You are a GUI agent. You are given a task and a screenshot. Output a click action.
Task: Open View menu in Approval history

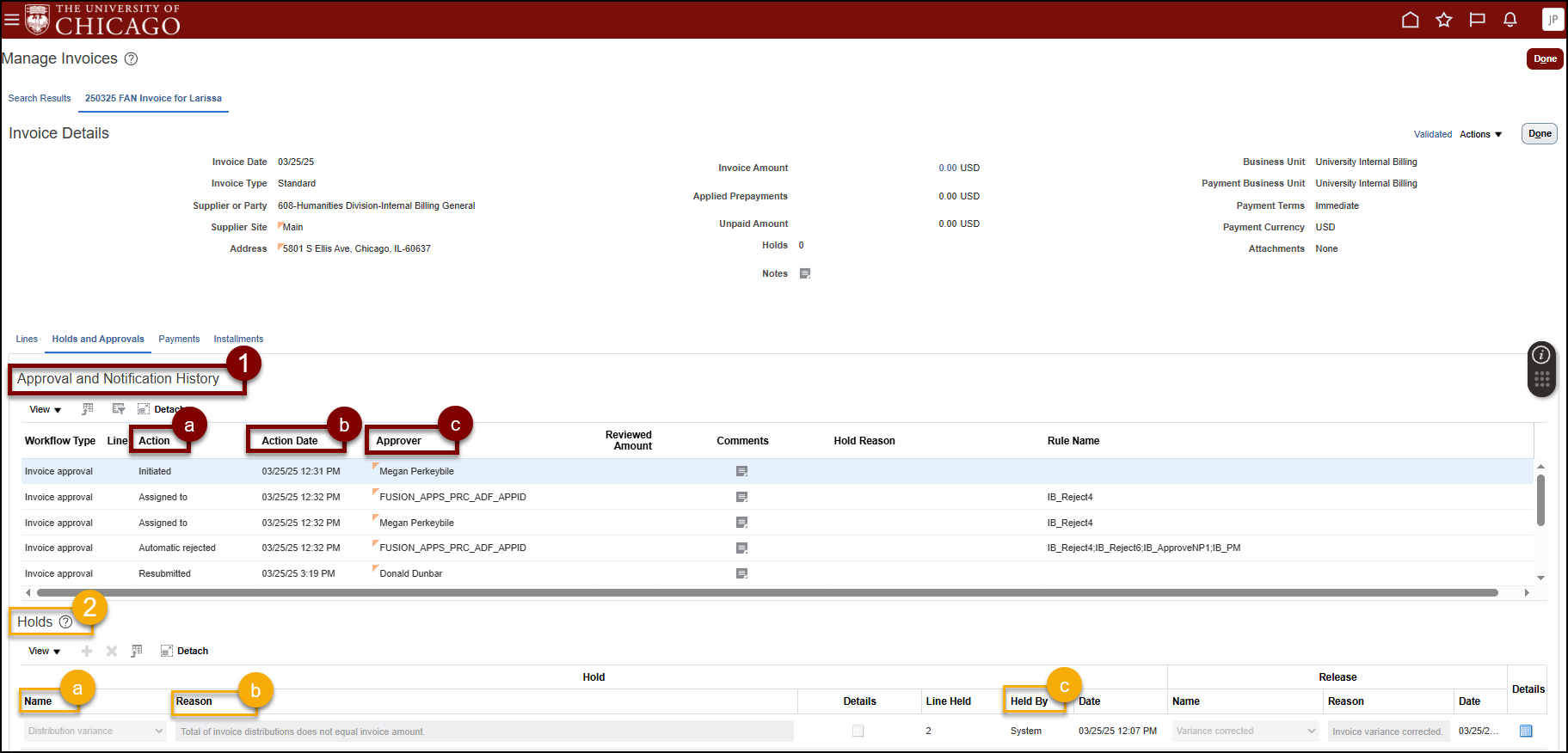[45, 409]
